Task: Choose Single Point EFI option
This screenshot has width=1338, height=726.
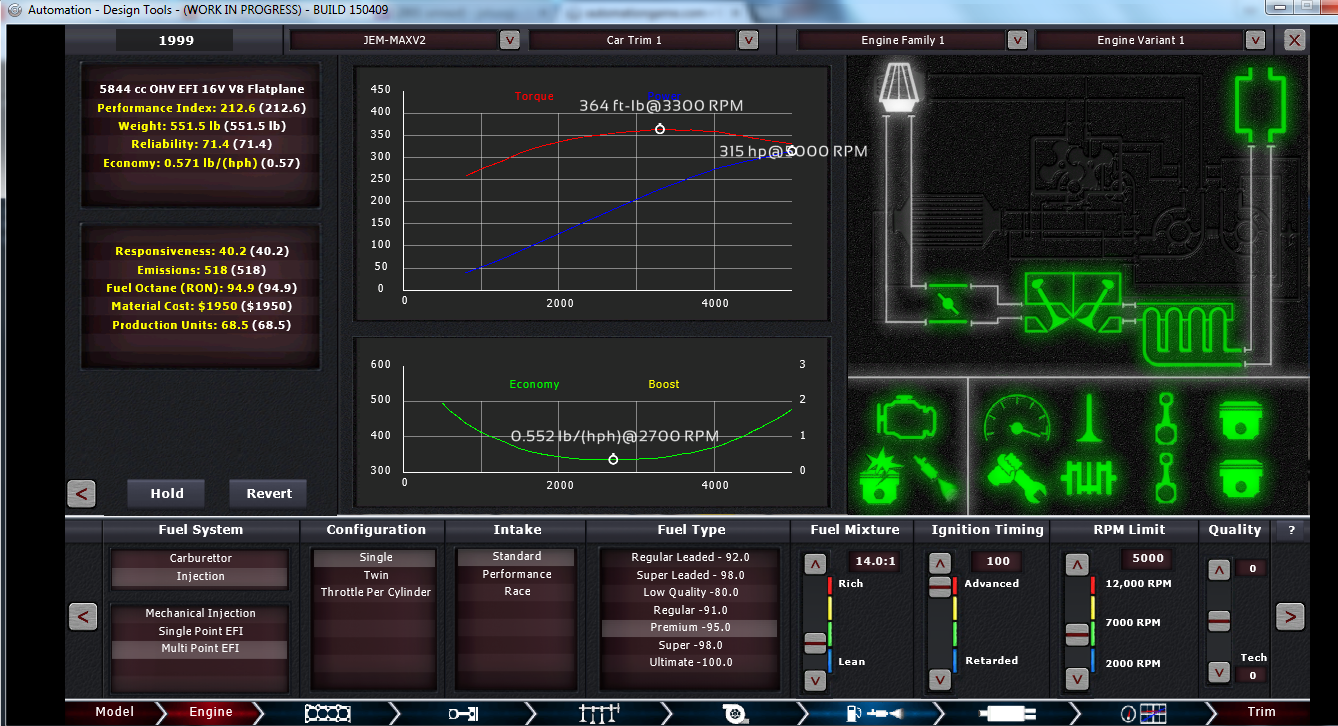Action: (200, 631)
